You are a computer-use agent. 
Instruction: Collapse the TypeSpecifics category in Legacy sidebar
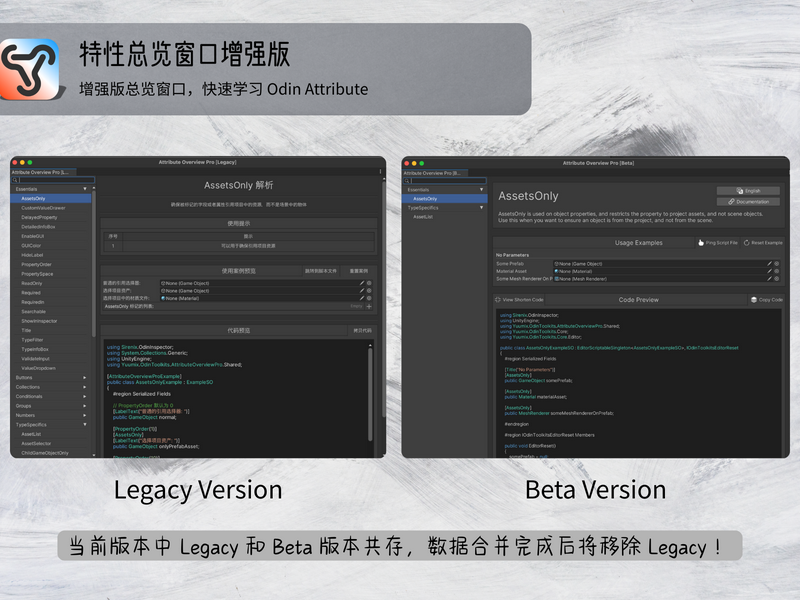click(85, 424)
